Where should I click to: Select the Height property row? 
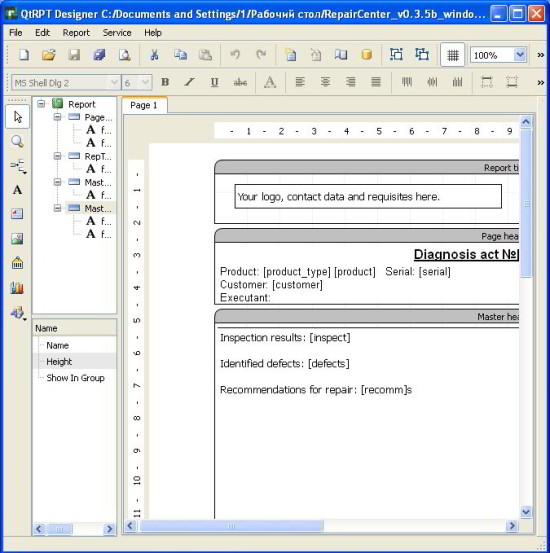click(x=74, y=361)
